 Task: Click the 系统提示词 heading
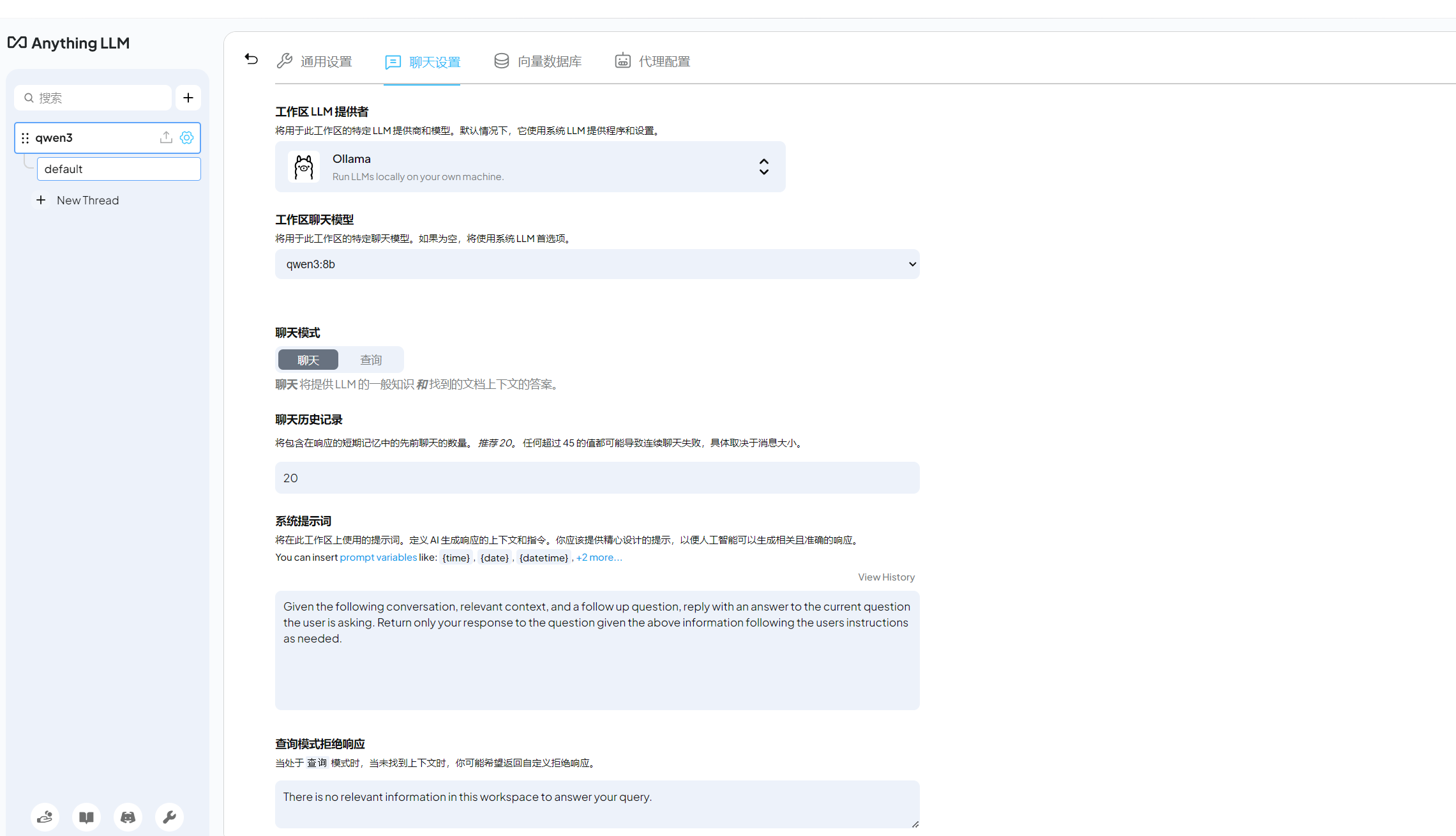tap(303, 521)
